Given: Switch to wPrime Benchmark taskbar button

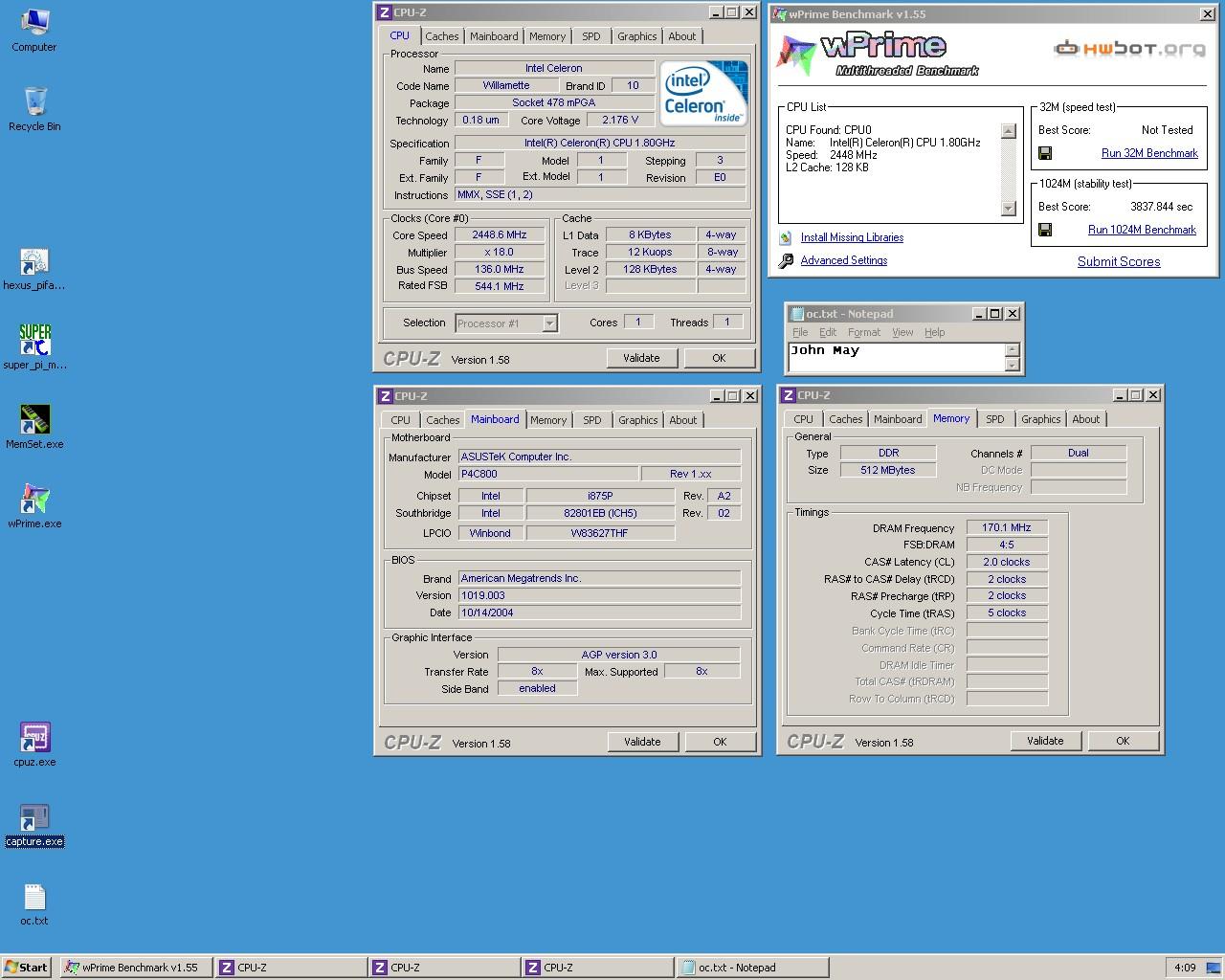Looking at the screenshot, I should tap(135, 968).
